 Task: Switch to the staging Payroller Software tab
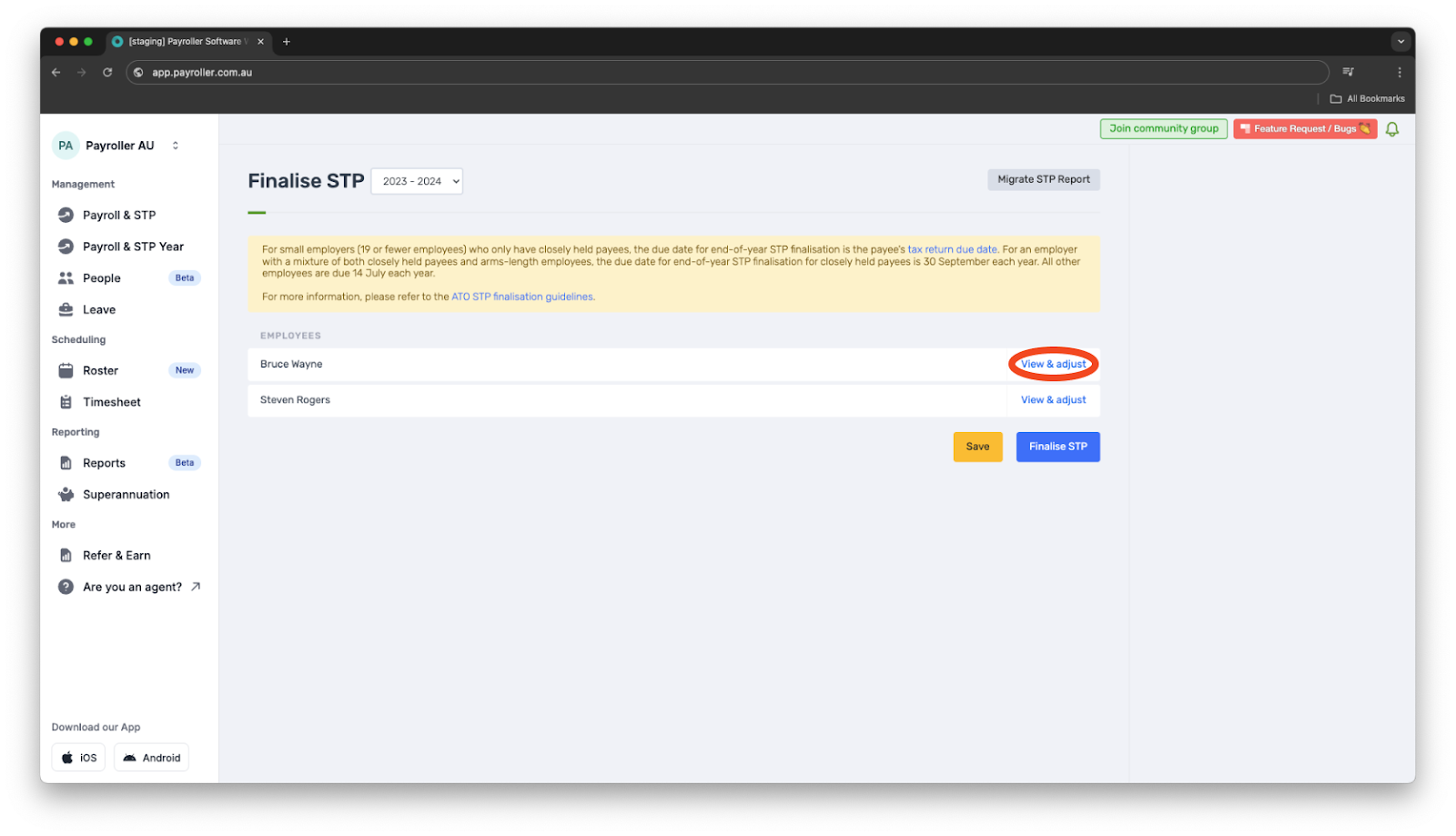(x=182, y=41)
